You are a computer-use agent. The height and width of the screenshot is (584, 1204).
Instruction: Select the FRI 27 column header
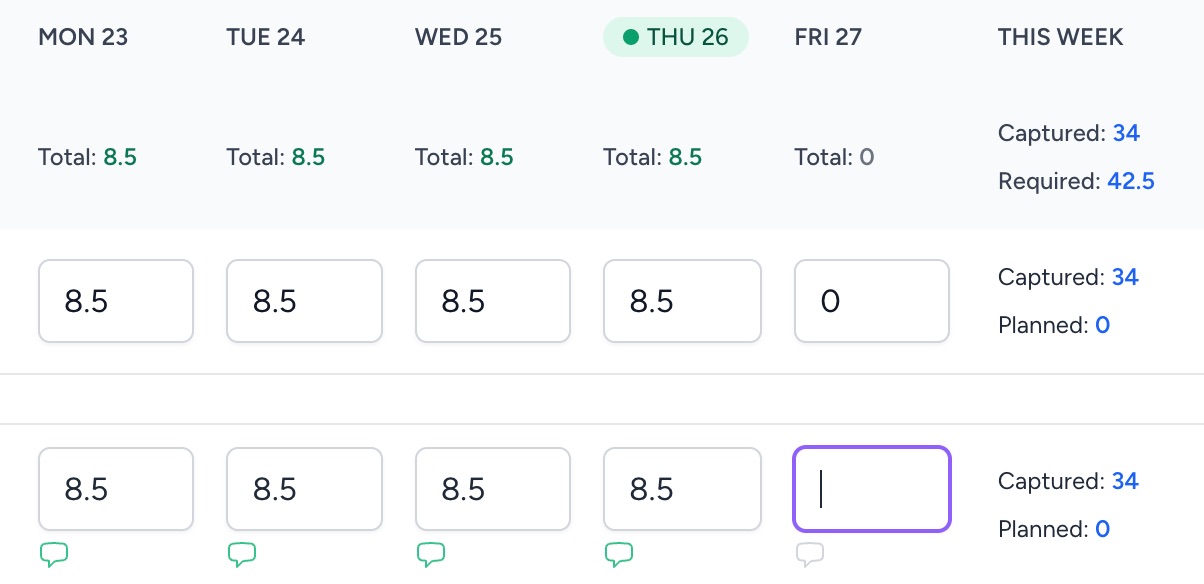point(828,37)
